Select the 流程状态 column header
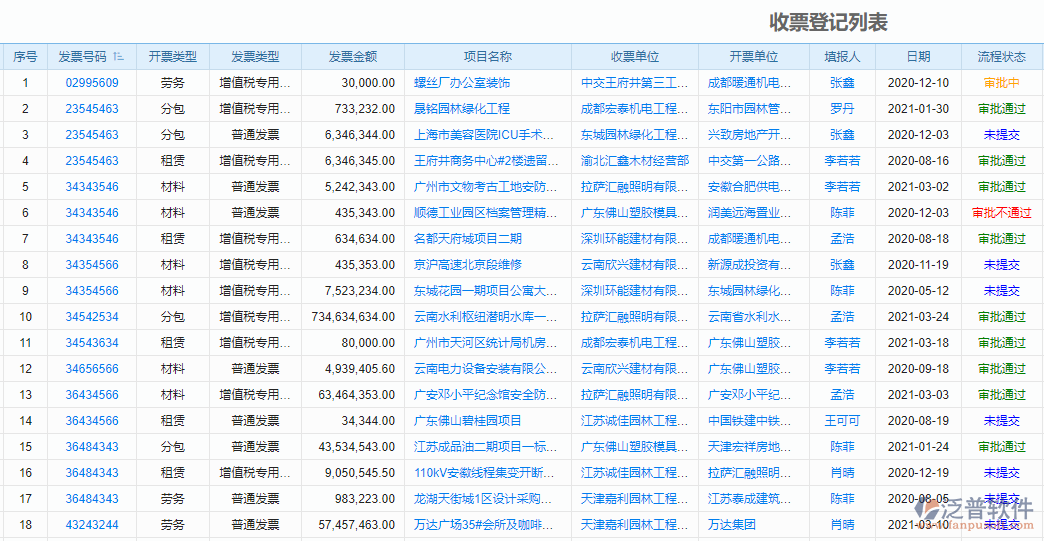This screenshot has width=1044, height=541. (x=1001, y=57)
